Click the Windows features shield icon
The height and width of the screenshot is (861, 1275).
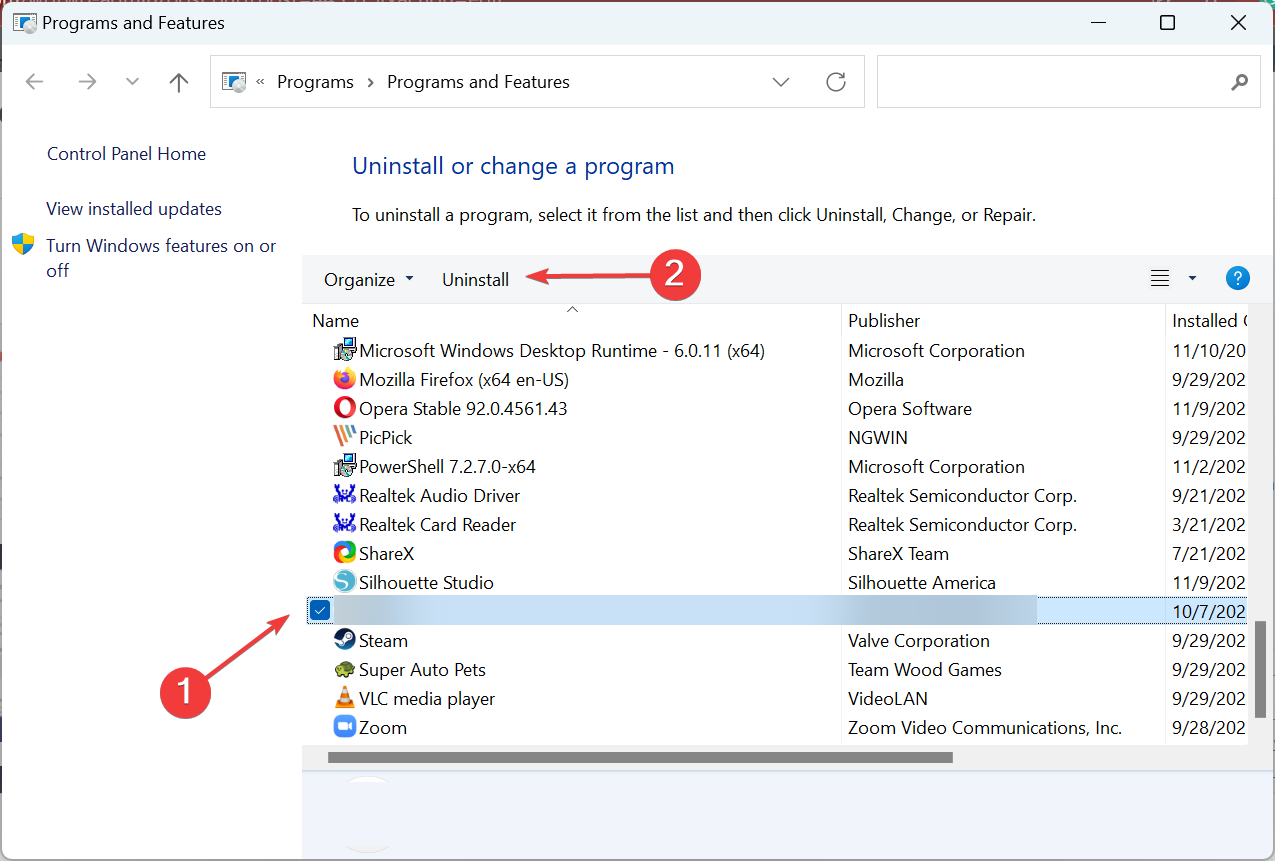[23, 245]
